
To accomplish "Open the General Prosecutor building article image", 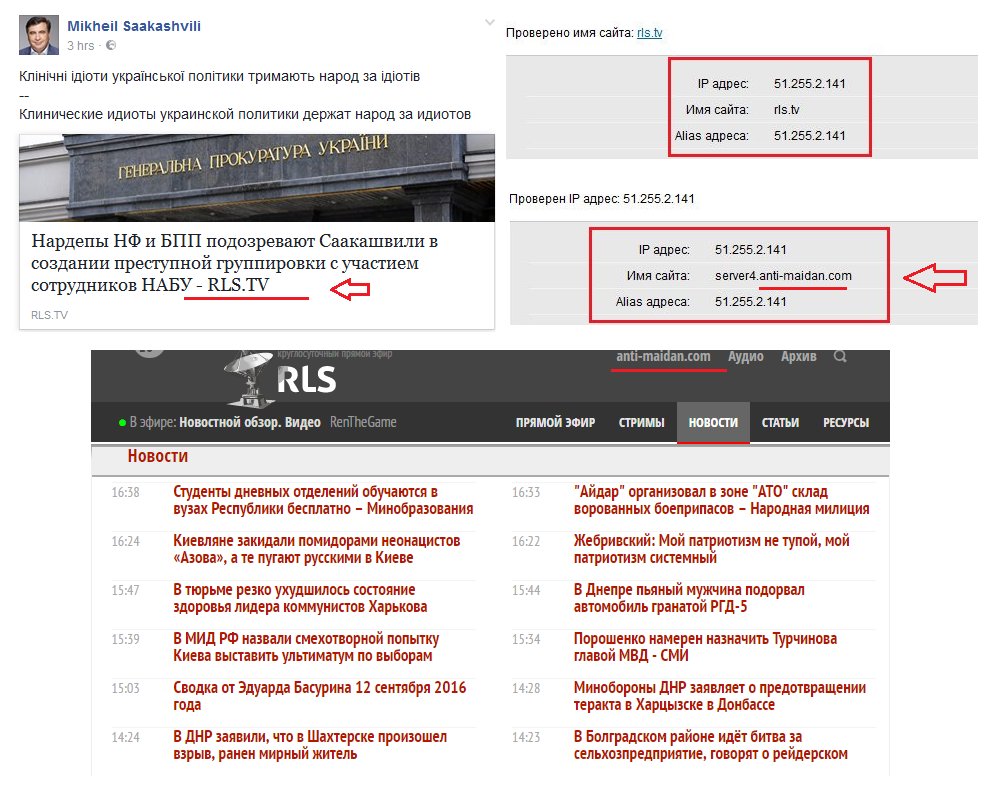I will point(257,178).
